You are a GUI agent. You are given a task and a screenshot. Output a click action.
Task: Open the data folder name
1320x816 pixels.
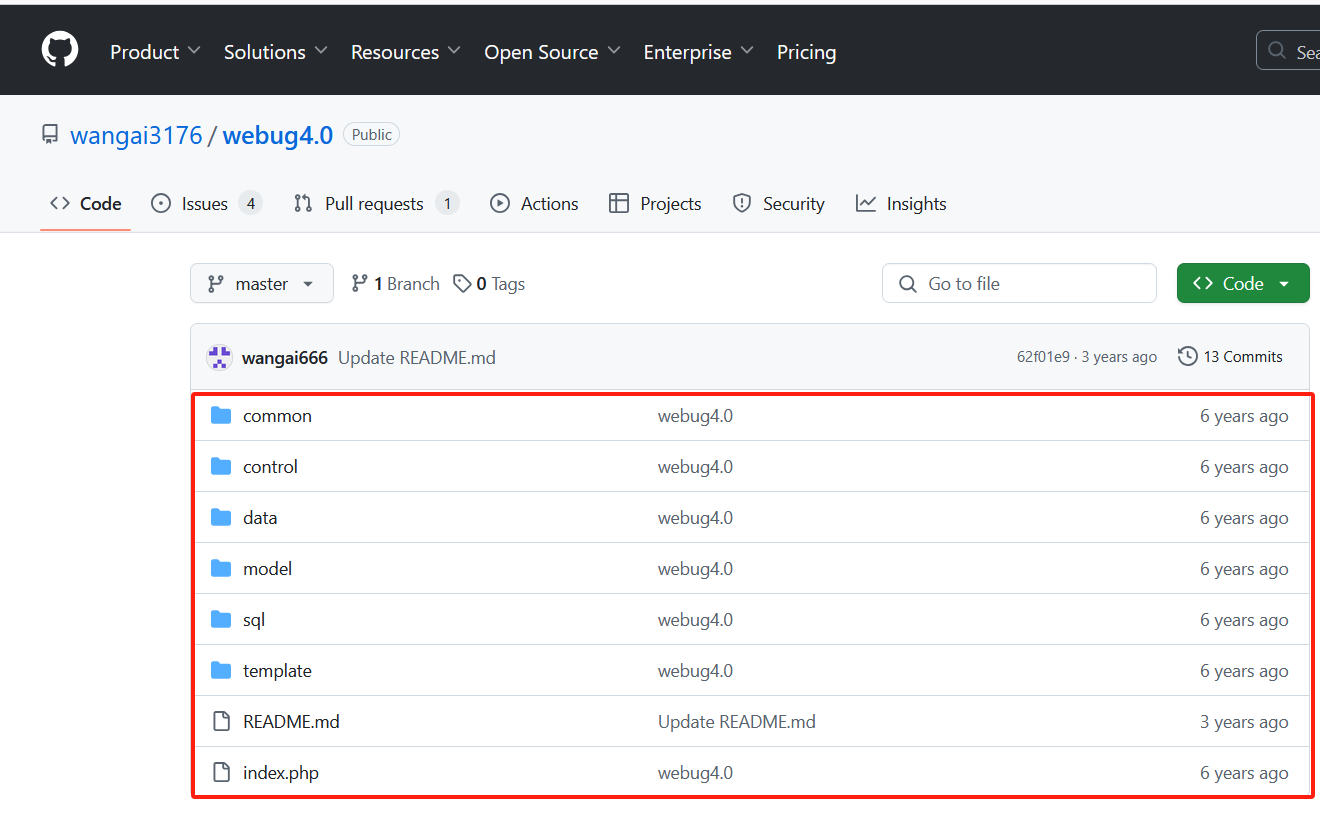260,517
